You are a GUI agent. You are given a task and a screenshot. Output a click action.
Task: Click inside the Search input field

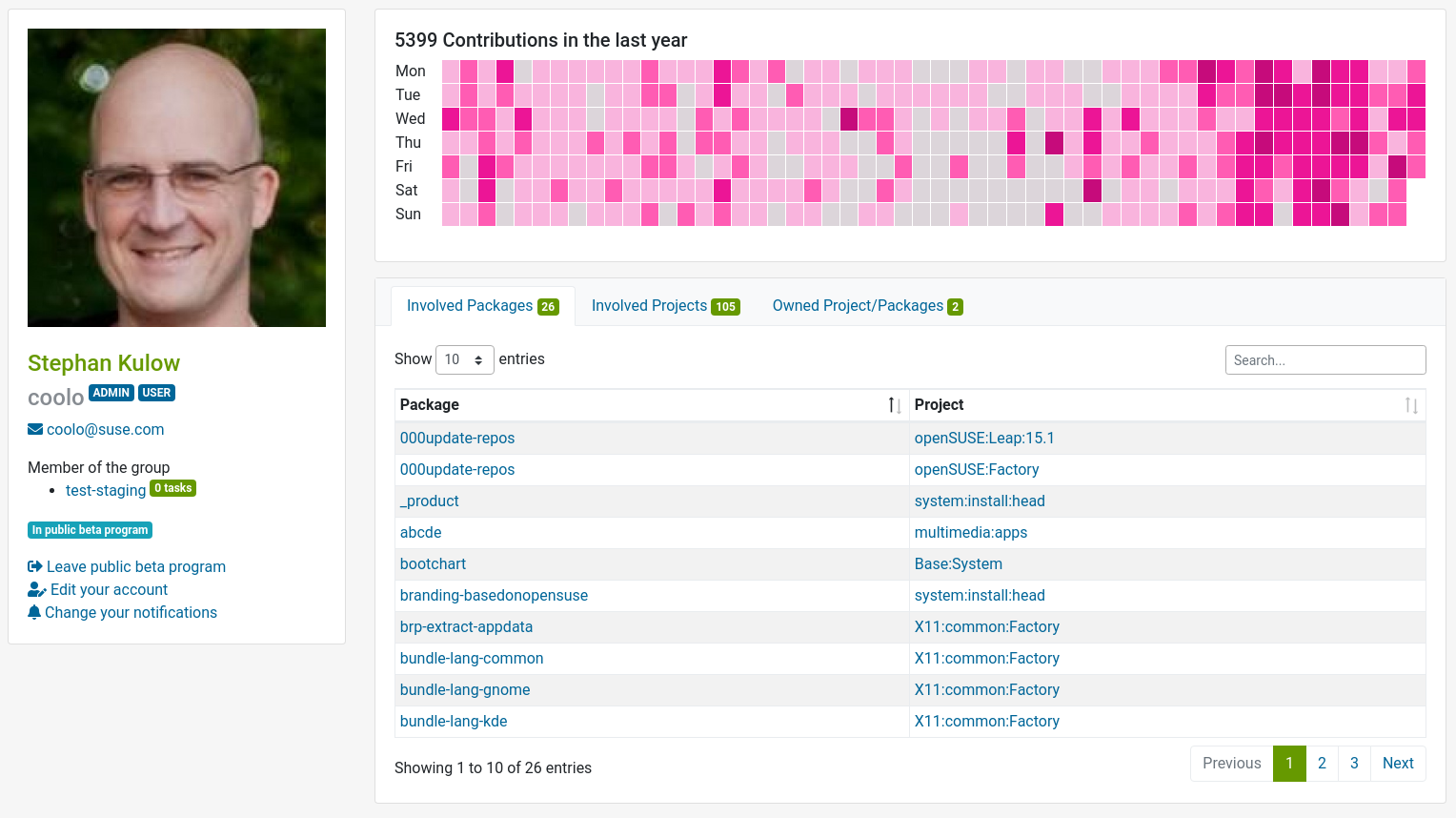[x=1325, y=360]
